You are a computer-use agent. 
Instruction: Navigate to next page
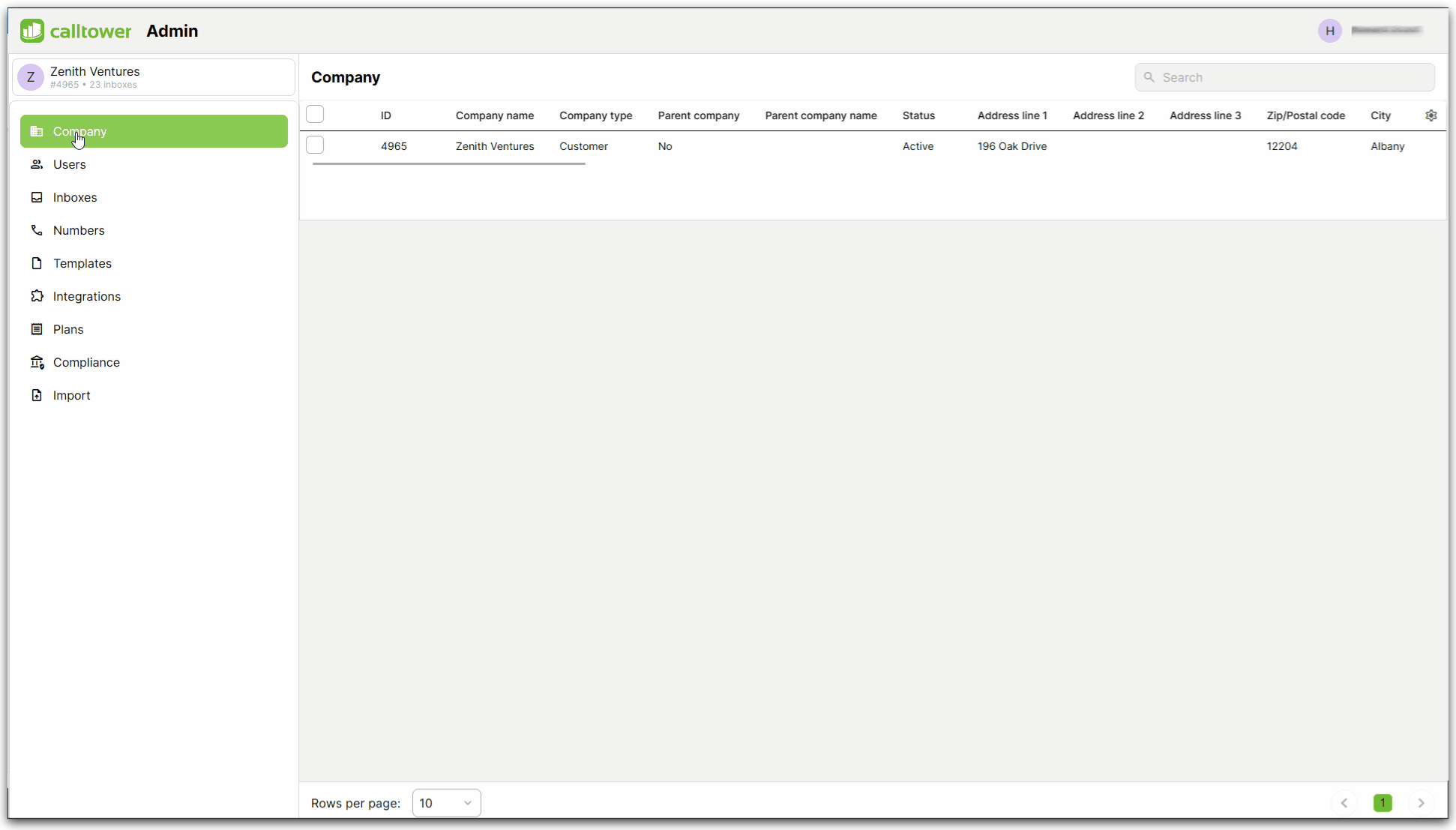pyautogui.click(x=1421, y=802)
